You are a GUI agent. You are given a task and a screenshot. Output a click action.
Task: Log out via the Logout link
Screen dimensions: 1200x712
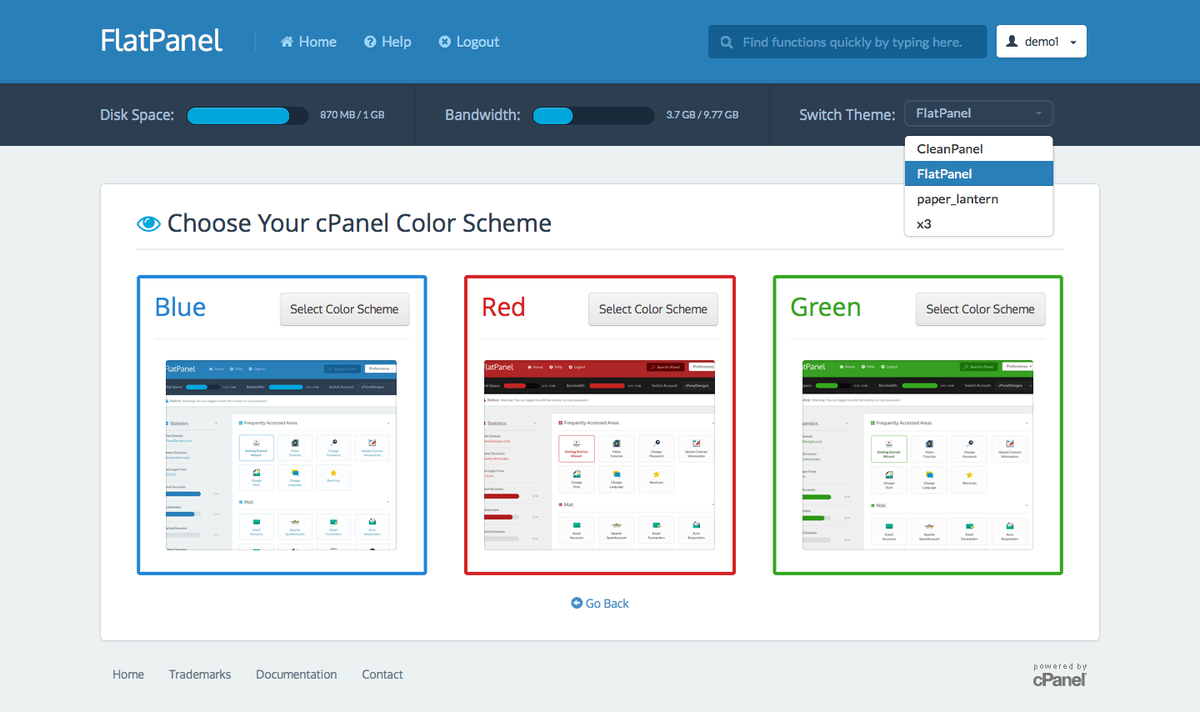pyautogui.click(x=469, y=42)
